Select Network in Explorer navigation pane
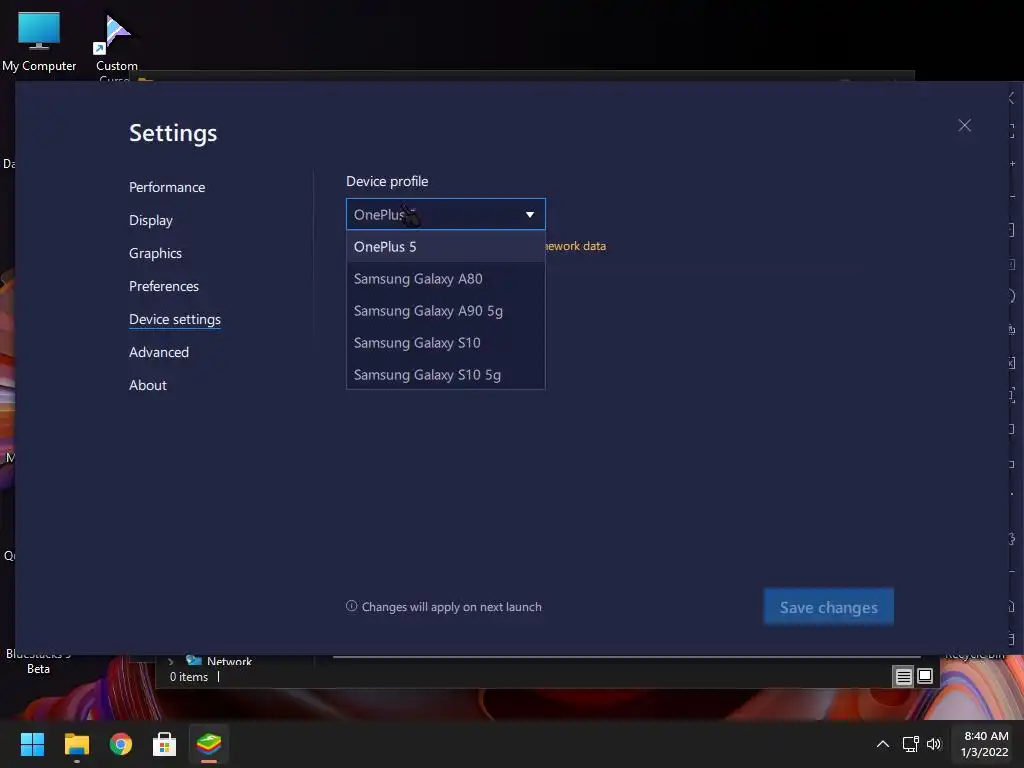Screen dimensions: 1024x768 pyautogui.click(x=229, y=661)
